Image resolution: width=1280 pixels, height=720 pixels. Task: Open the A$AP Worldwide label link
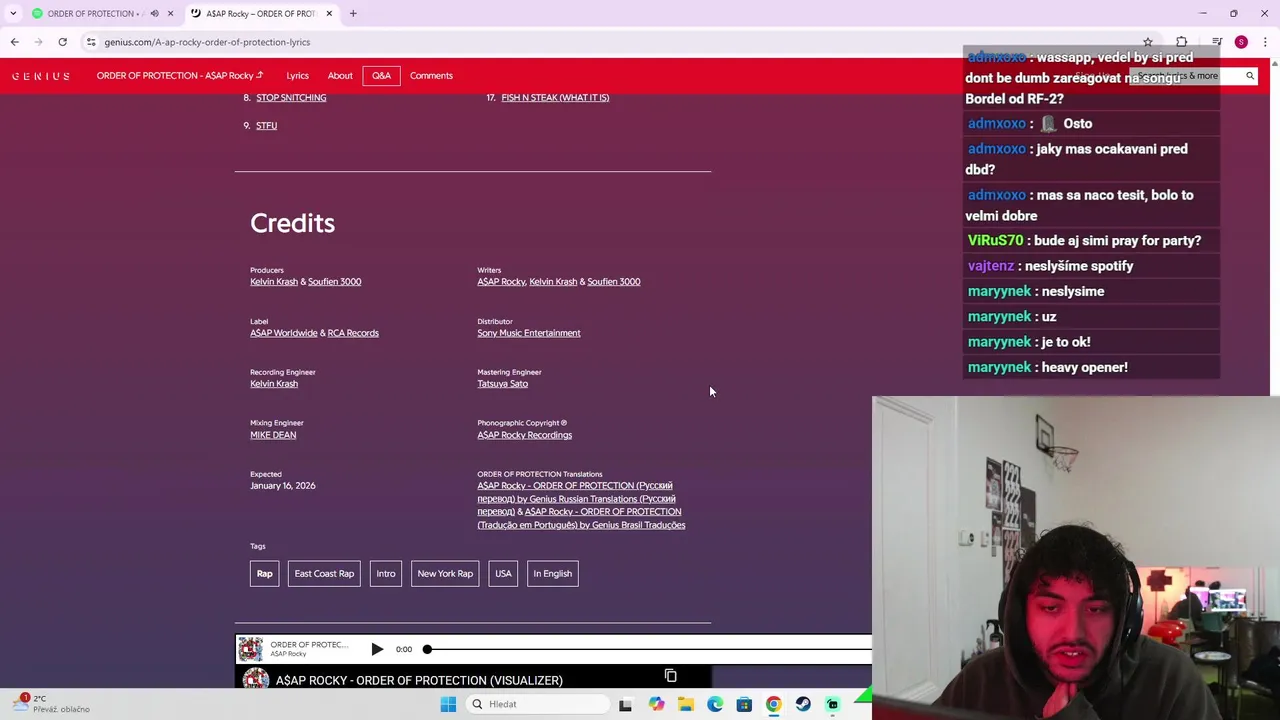click(x=283, y=333)
